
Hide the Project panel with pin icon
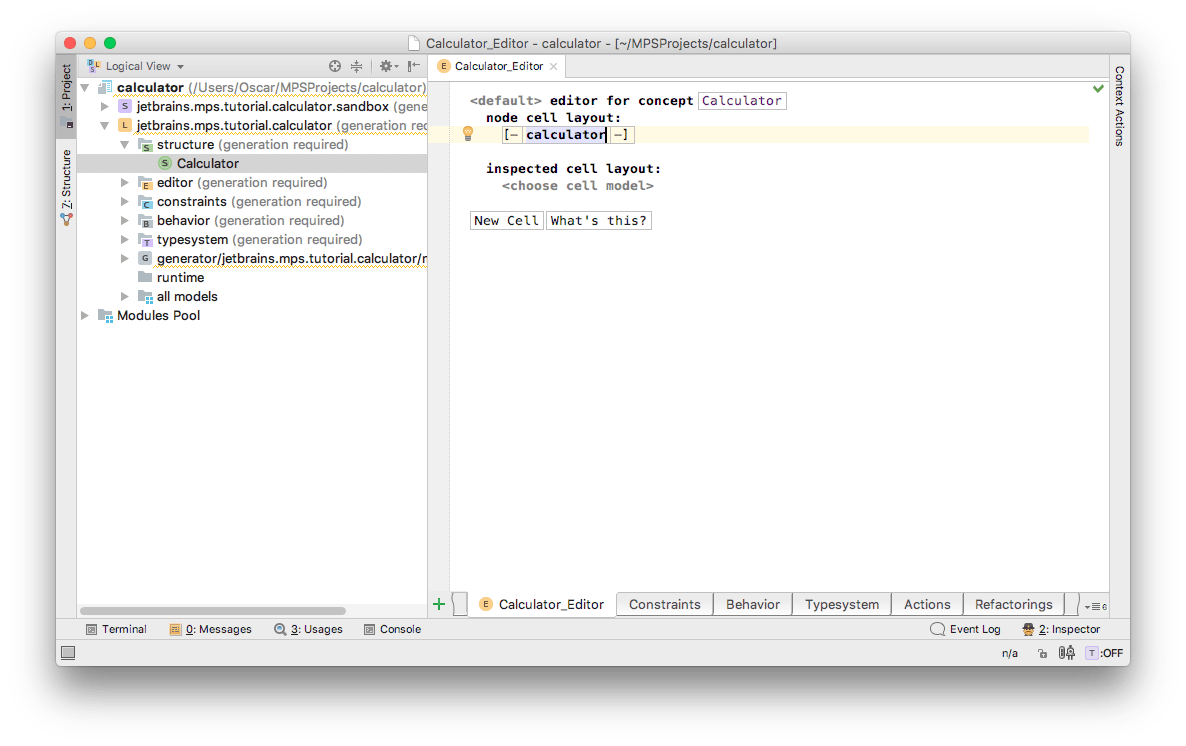click(414, 66)
